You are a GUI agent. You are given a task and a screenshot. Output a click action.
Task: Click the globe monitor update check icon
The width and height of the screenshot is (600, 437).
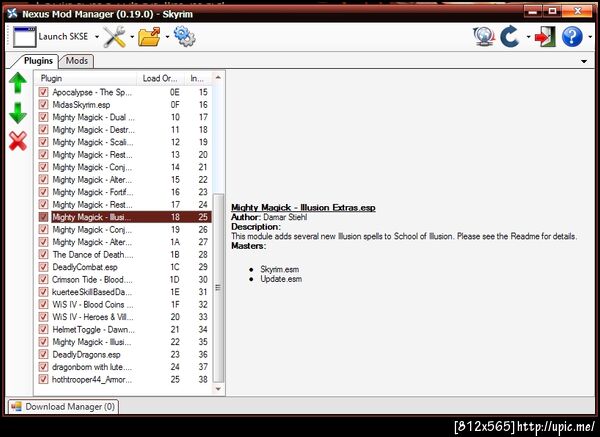tap(484, 37)
